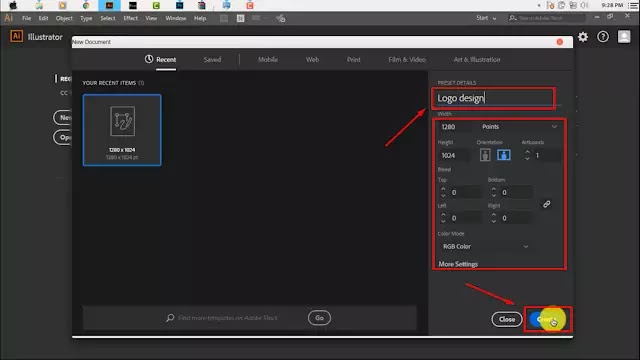Open the Edit menu
640x360 pixels.
point(43,18)
